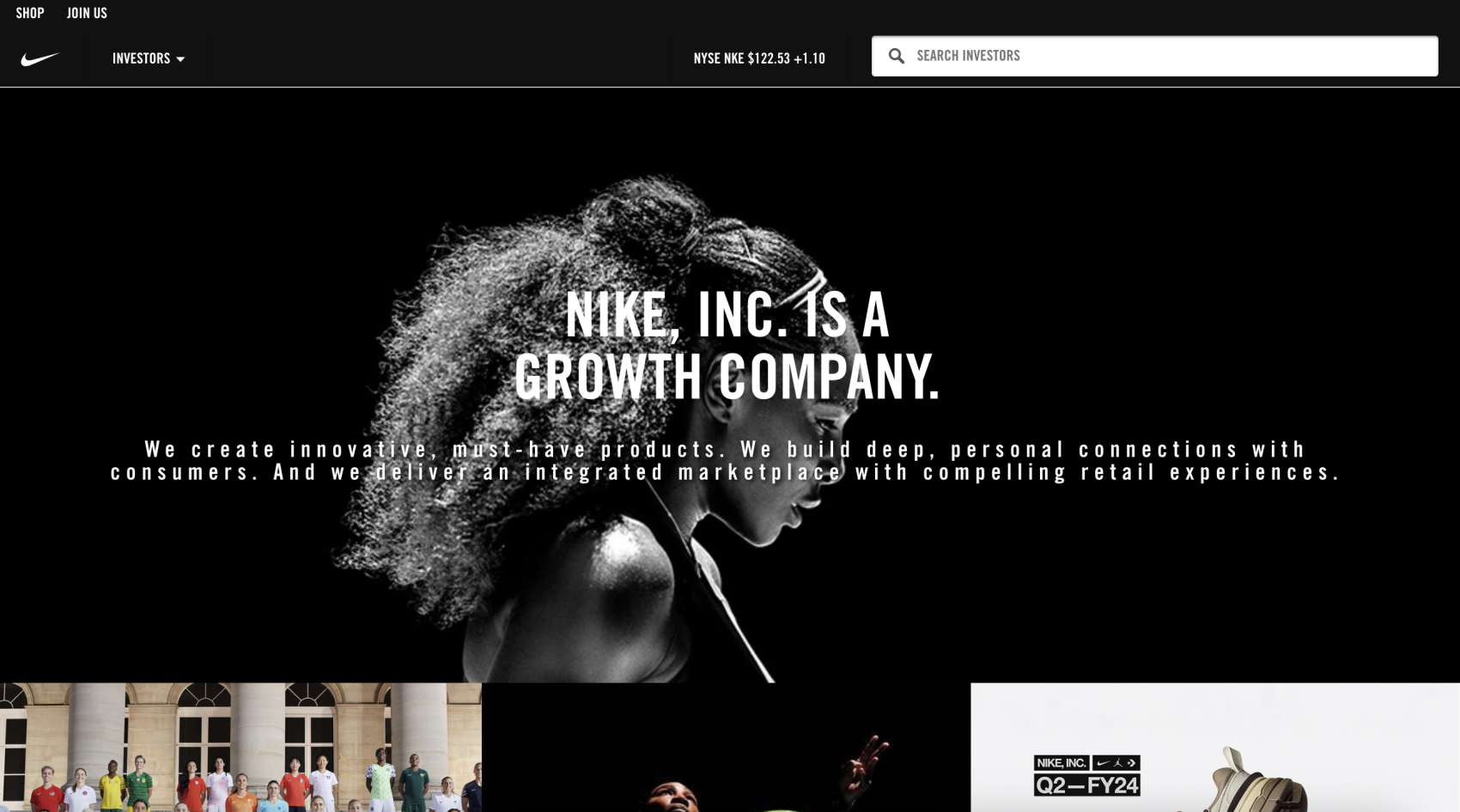The image size is (1460, 812).
Task: Open the Join Us link
Action: click(x=87, y=13)
